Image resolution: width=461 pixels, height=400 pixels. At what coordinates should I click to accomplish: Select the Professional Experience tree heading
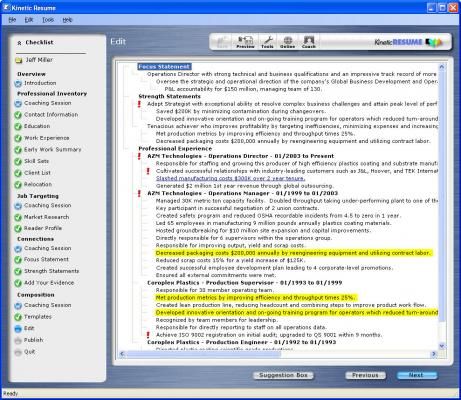tap(175, 149)
